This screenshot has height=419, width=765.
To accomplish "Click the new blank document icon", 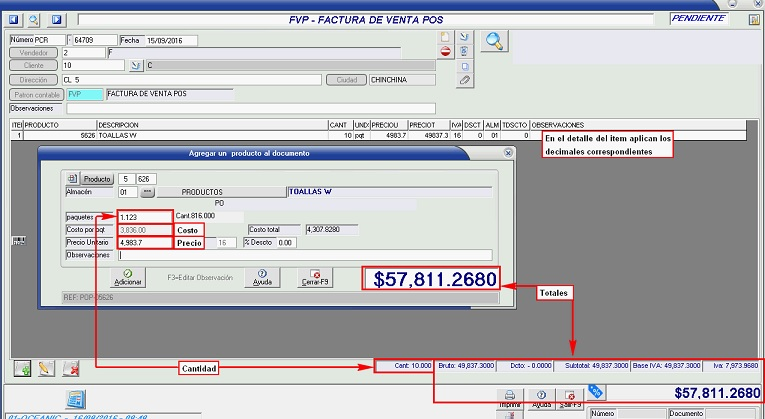I will [445, 38].
